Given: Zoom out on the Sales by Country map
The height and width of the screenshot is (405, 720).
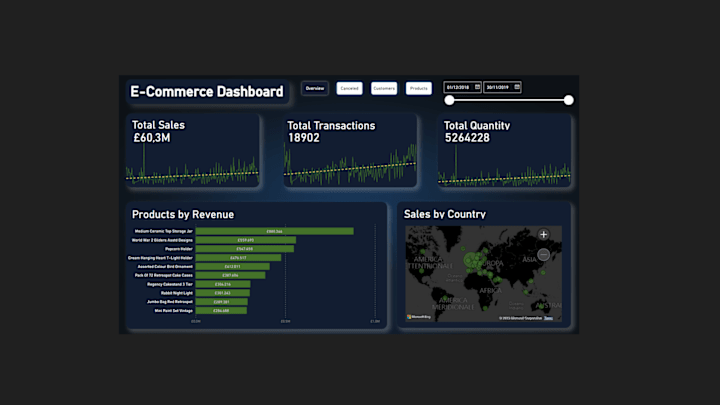Looking at the screenshot, I should coord(544,254).
